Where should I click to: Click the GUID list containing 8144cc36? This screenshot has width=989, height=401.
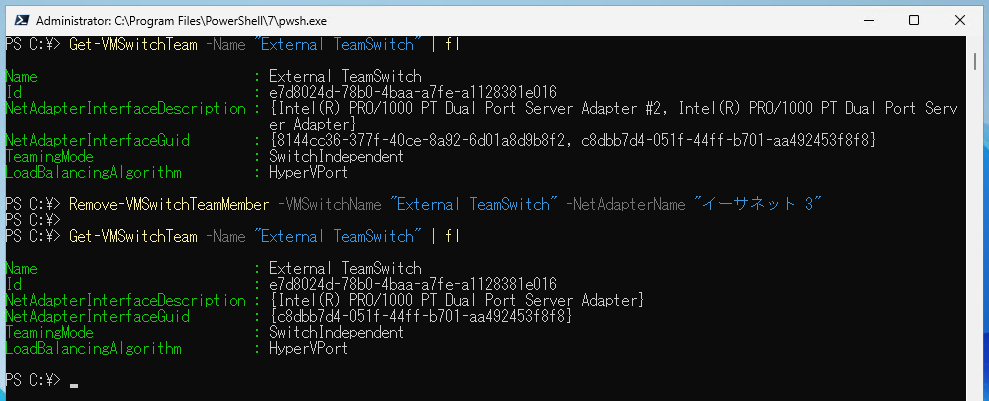coord(573,140)
